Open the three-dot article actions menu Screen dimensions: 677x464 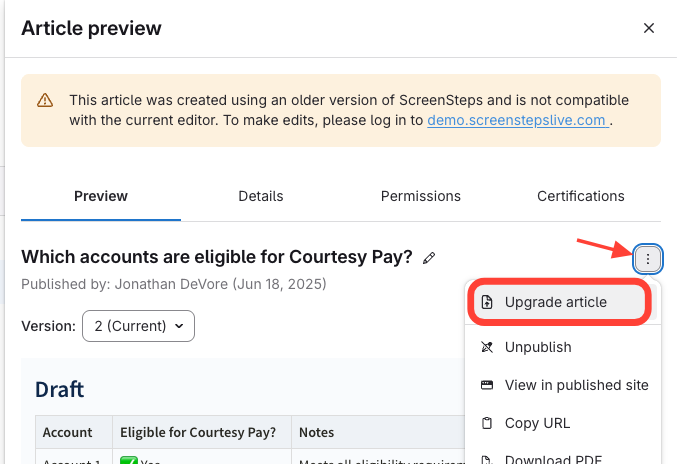(x=648, y=259)
